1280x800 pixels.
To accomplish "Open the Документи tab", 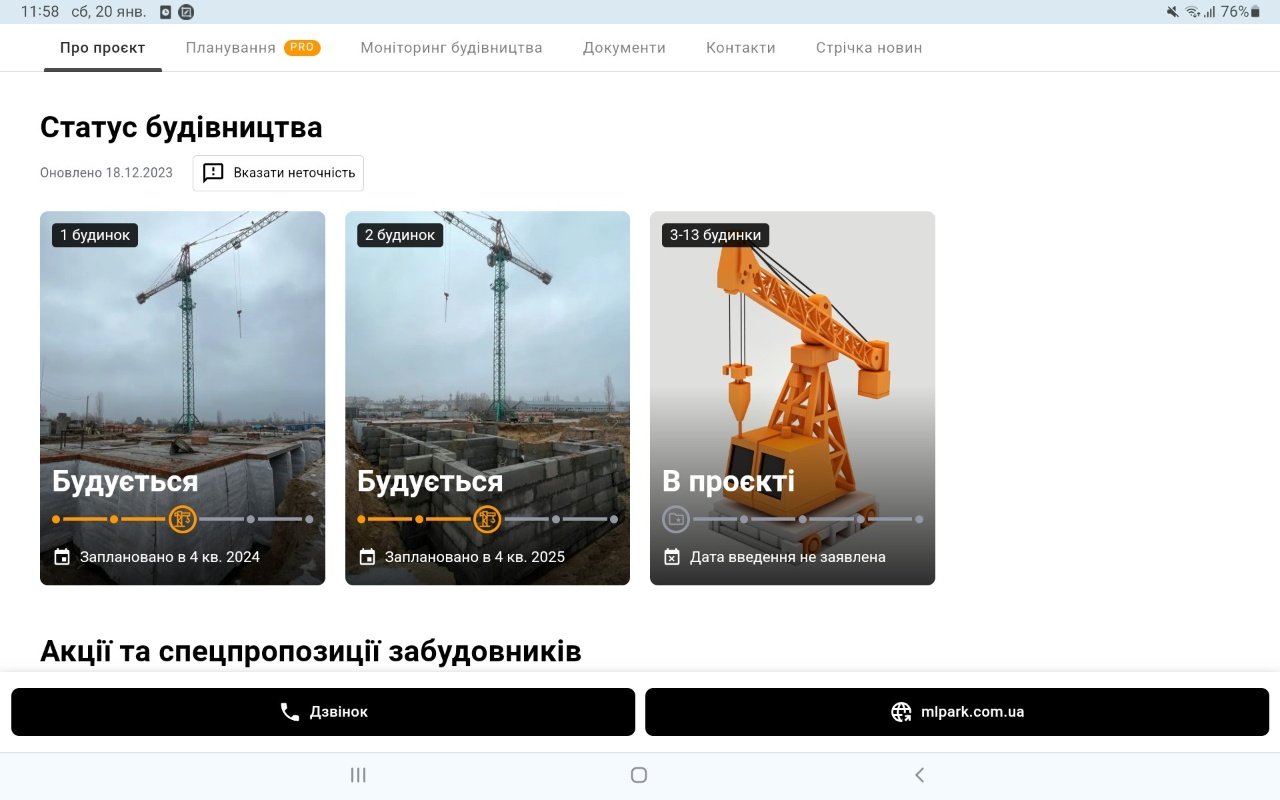I will [624, 48].
